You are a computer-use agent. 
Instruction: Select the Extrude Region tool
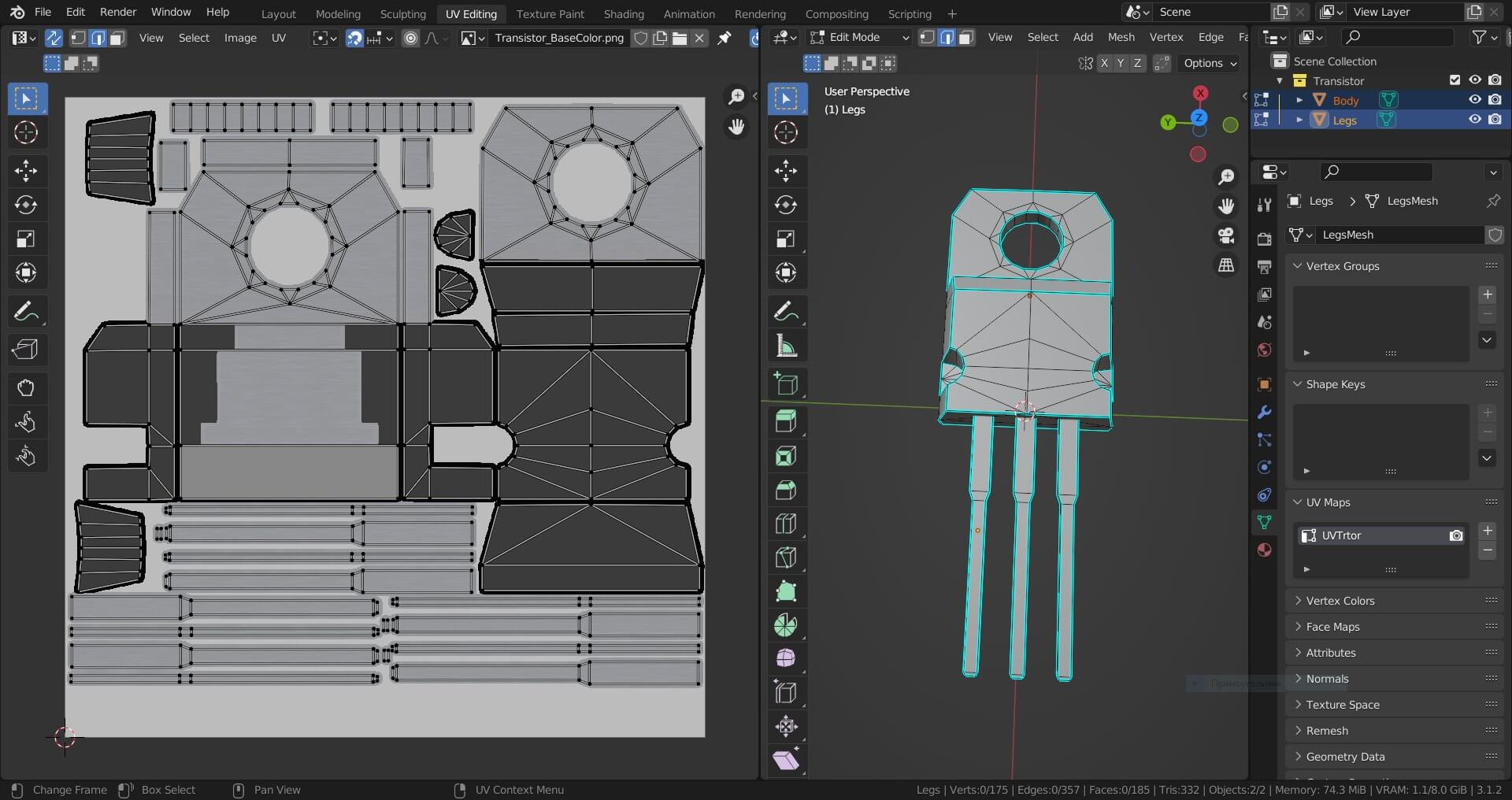click(786, 421)
